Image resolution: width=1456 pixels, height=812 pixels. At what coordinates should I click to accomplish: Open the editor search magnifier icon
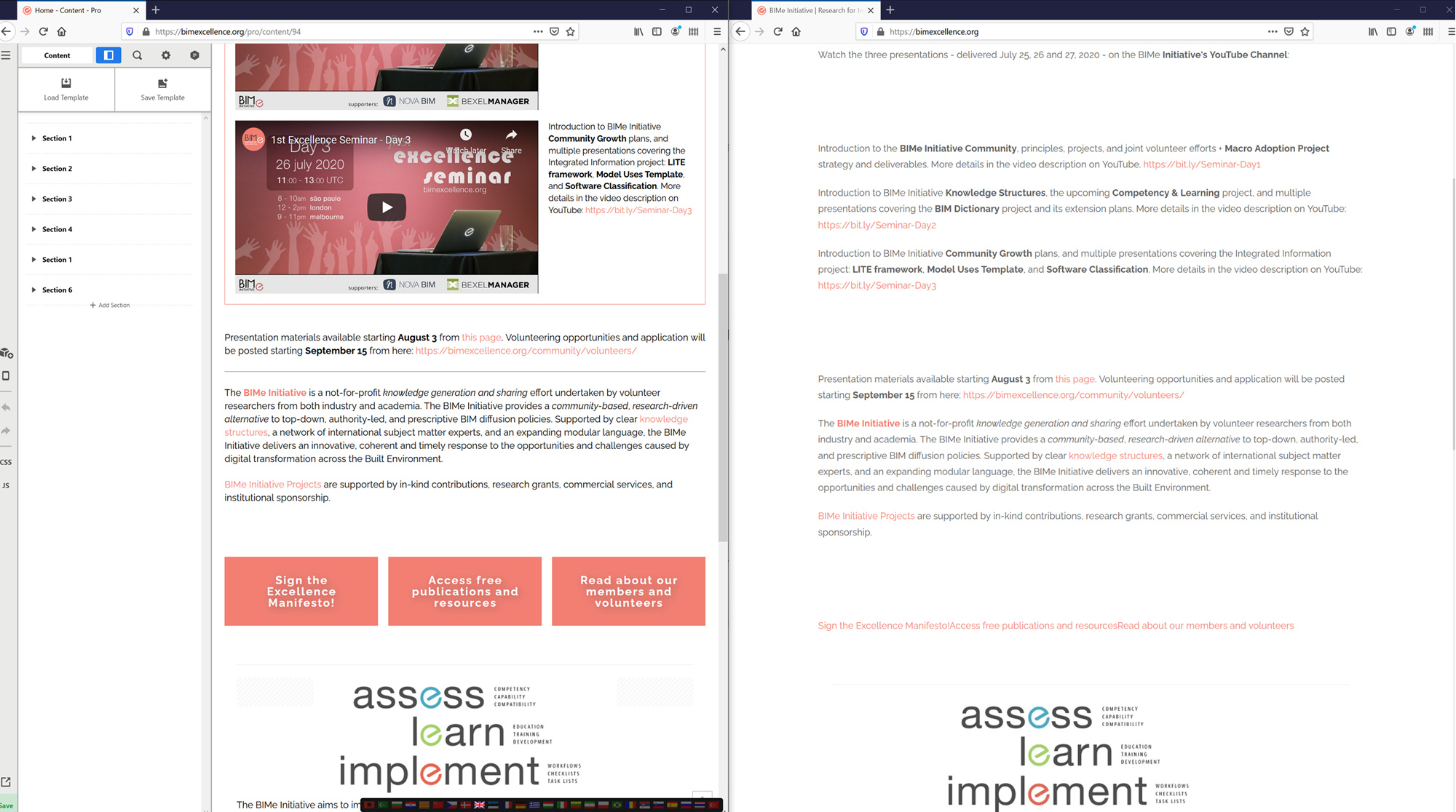point(137,55)
